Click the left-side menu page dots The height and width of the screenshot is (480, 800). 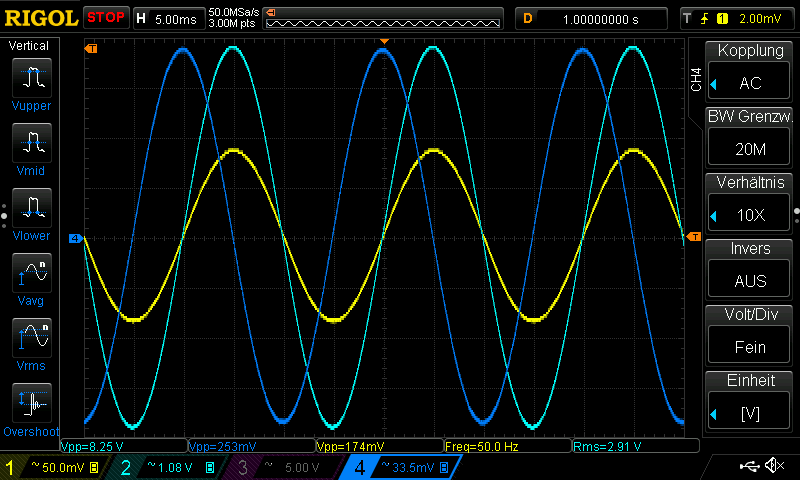coord(4,216)
